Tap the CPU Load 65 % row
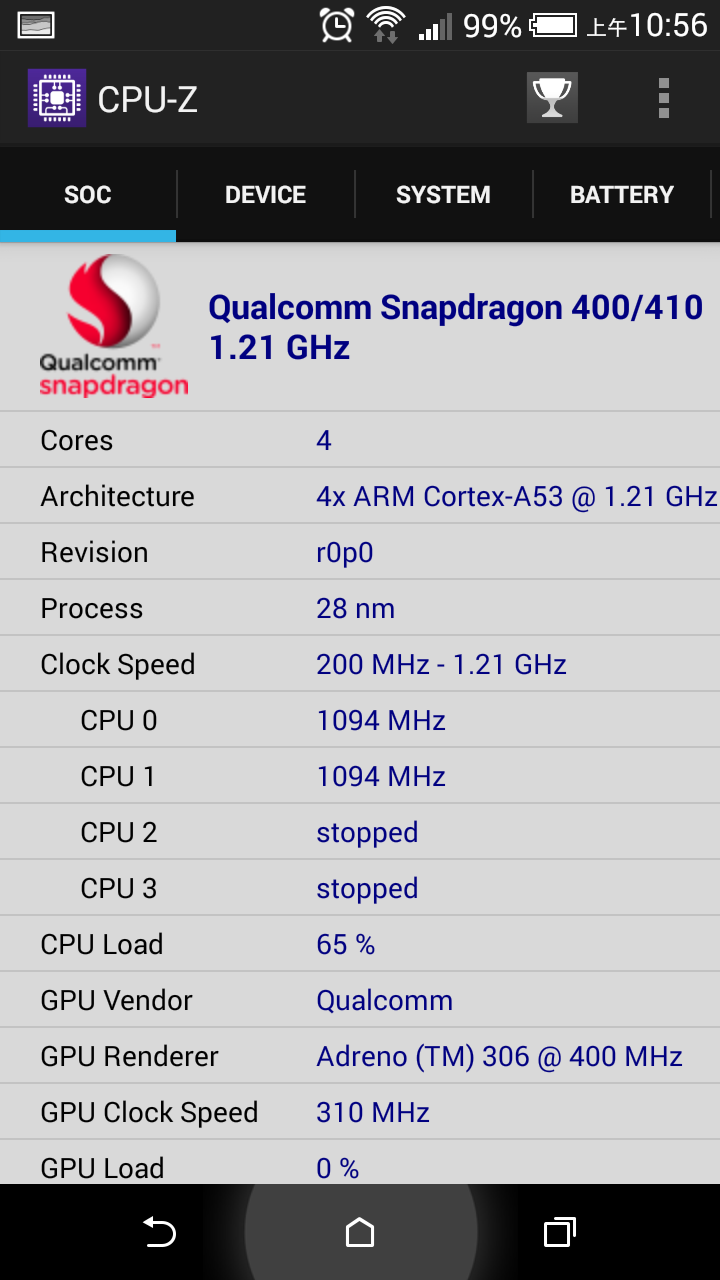720x1280 pixels. coord(360,944)
